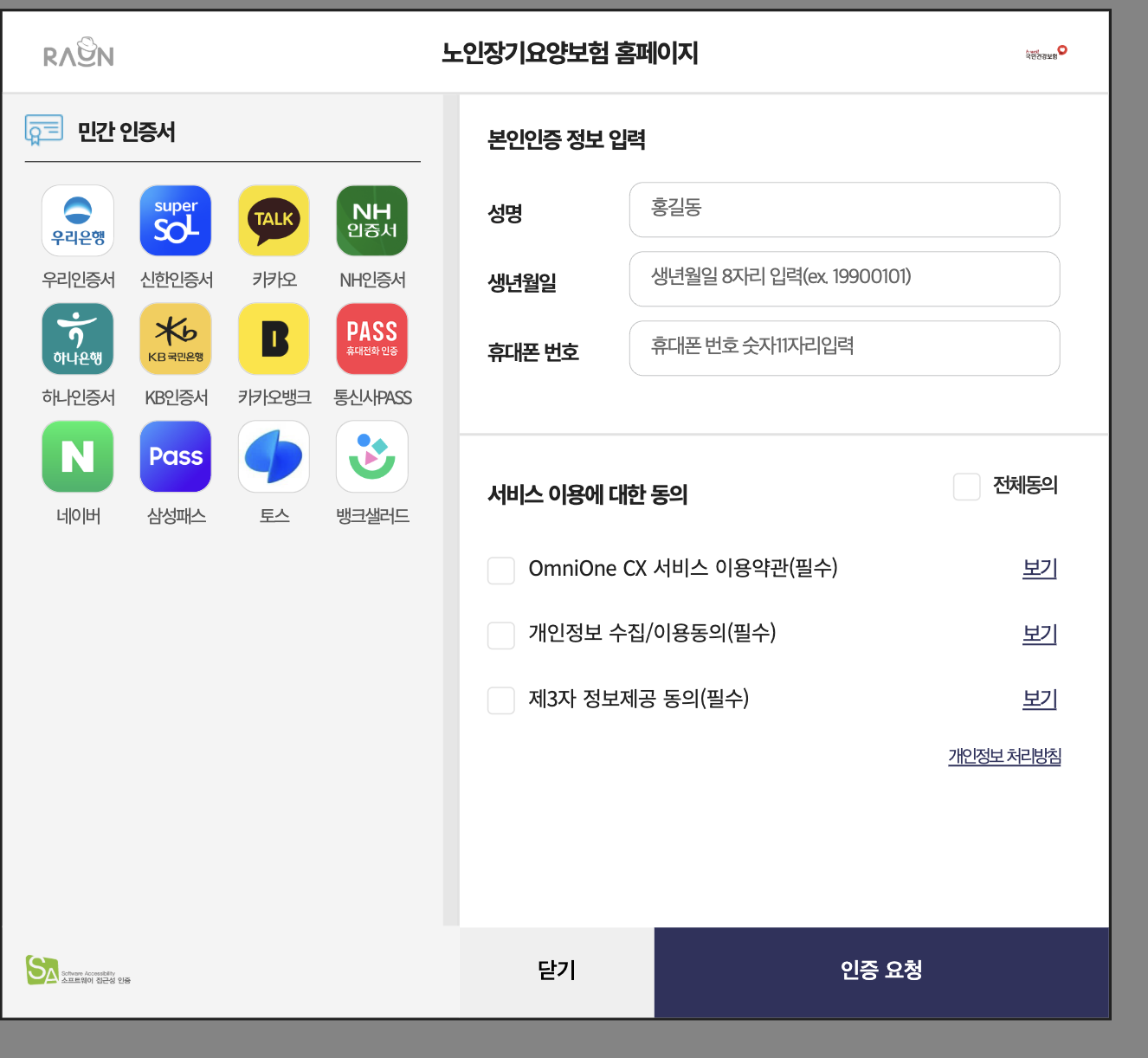Click the 국민건강보험 logo at top right
The width and height of the screenshot is (1148, 1058).
[1046, 54]
